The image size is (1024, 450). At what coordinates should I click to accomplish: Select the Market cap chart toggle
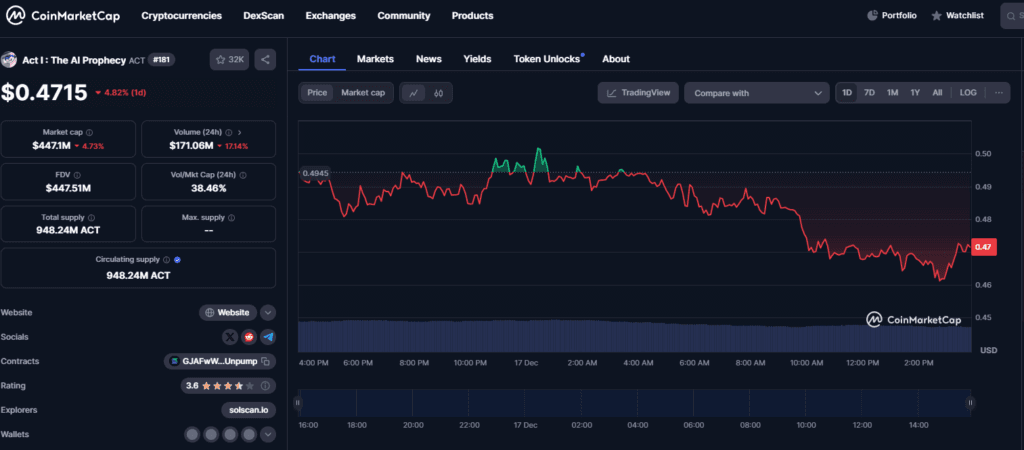pos(363,93)
